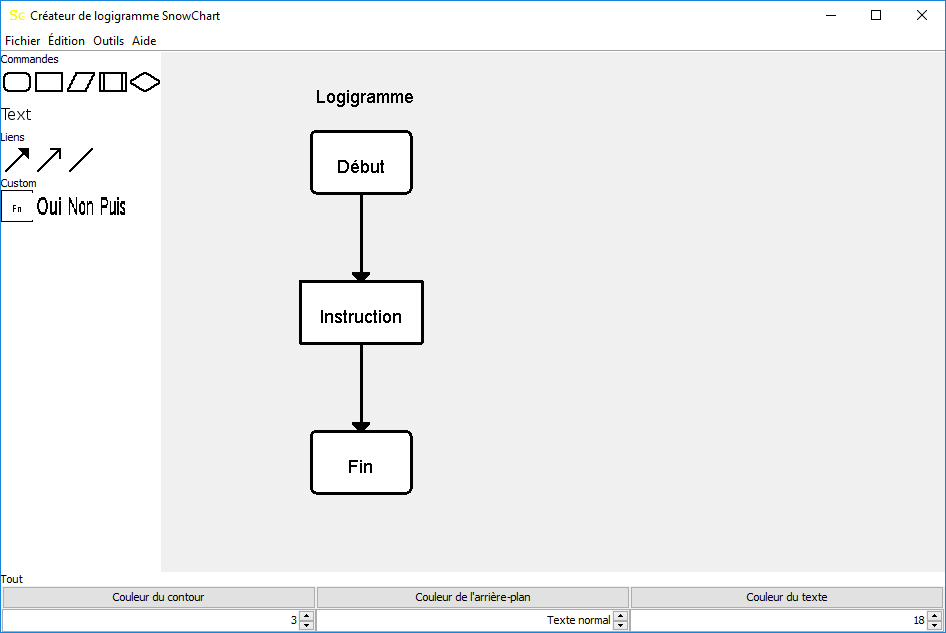Viewport: 946px width, 633px height.
Task: Increase the outline thickness value
Action: pos(307,615)
